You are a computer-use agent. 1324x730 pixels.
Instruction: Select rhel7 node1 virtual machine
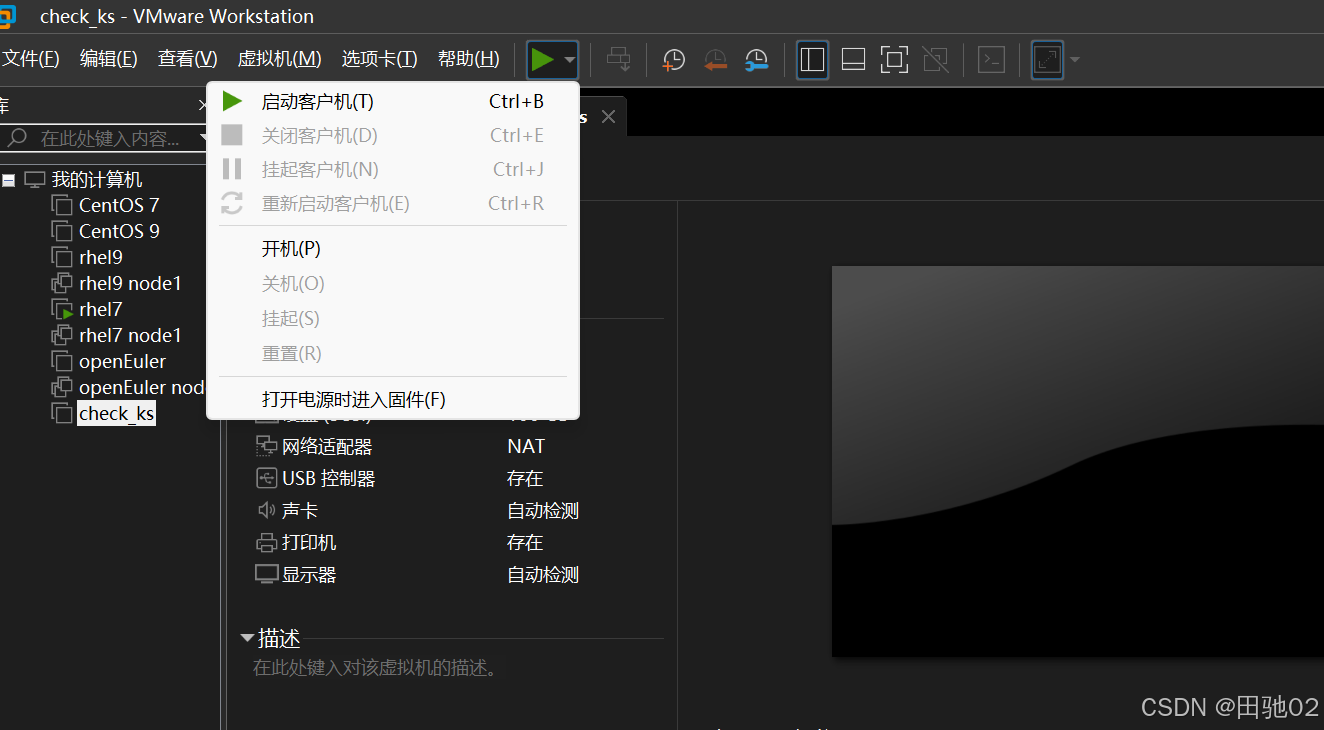(130, 335)
